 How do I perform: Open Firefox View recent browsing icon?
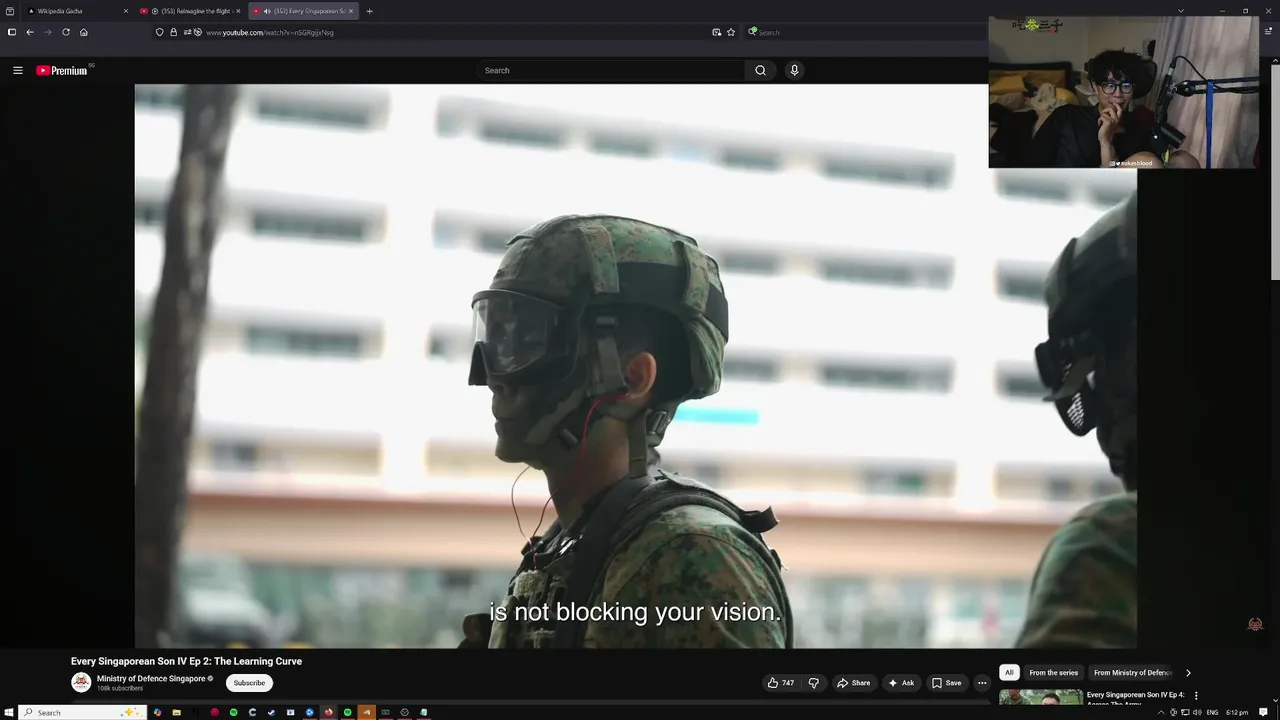pos(10,11)
